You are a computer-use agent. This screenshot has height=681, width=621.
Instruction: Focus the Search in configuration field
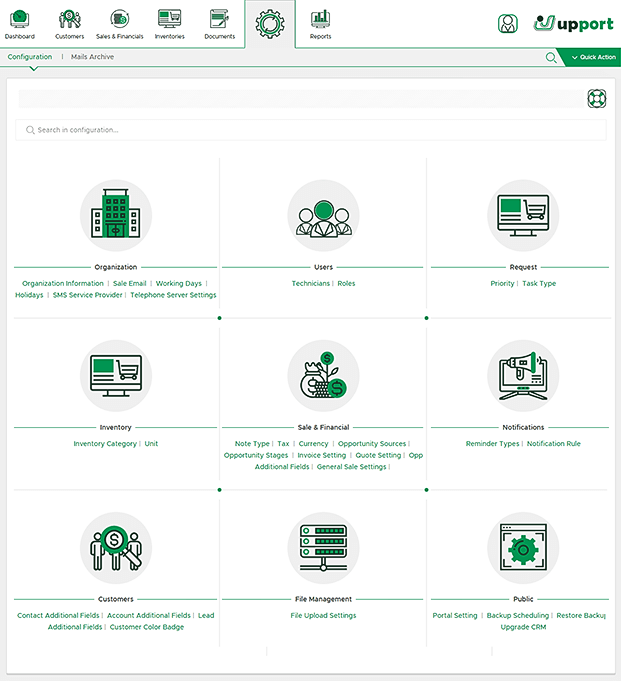point(310,130)
